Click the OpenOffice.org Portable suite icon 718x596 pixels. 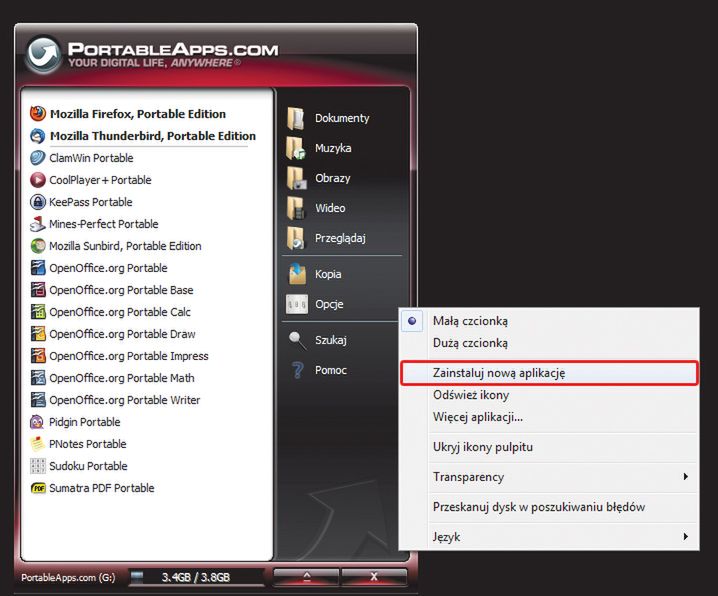[x=38, y=267]
